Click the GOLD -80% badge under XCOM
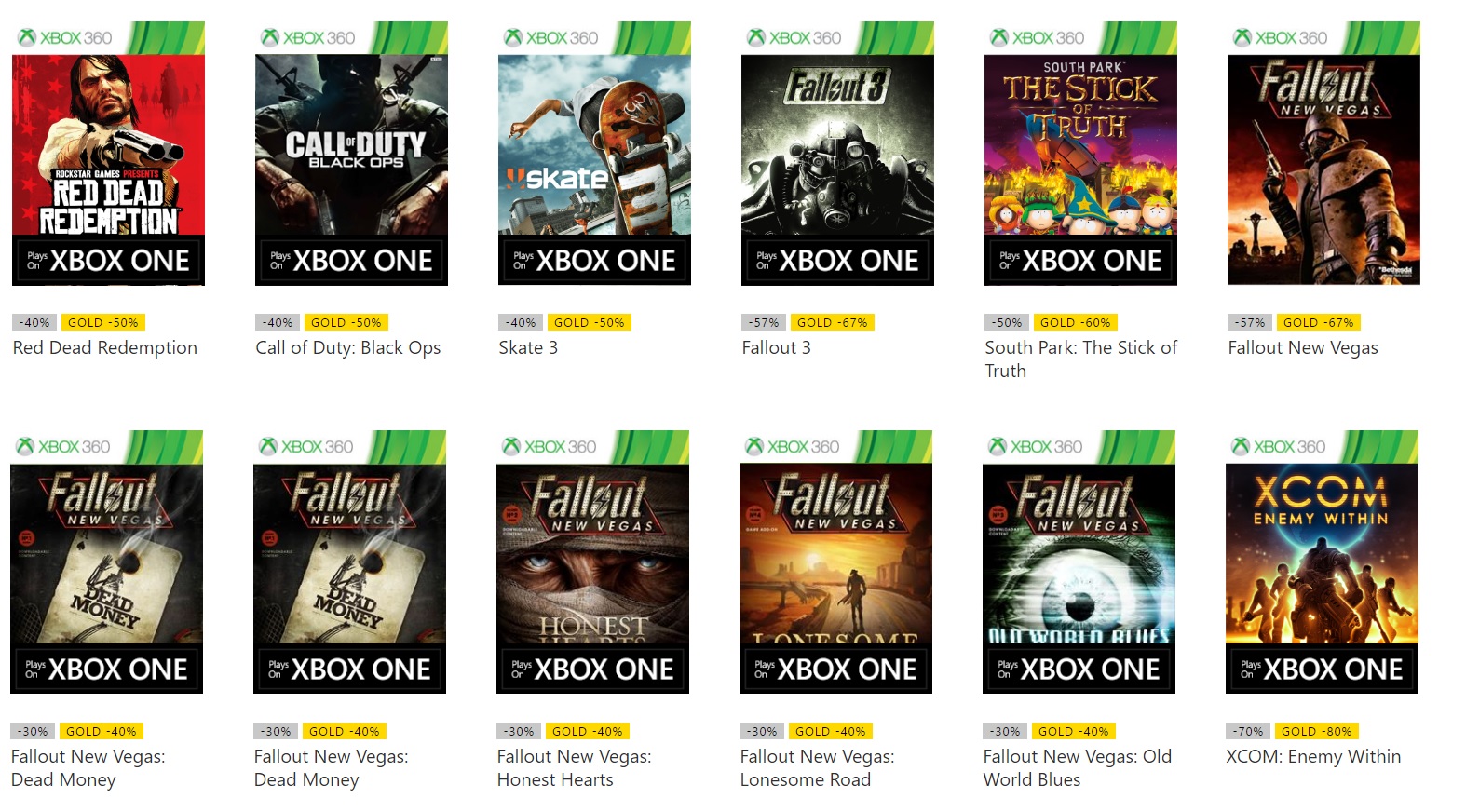Screen dimensions: 1466x812 [x=1316, y=731]
